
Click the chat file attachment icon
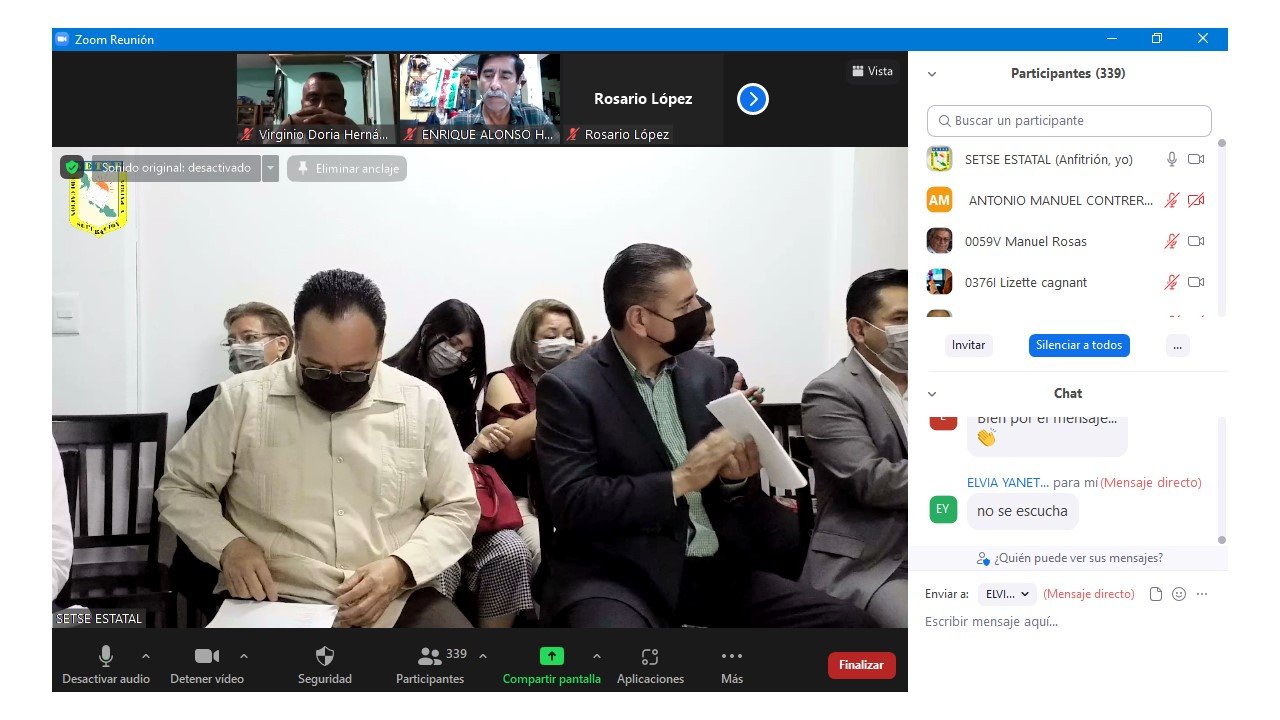(x=1156, y=594)
